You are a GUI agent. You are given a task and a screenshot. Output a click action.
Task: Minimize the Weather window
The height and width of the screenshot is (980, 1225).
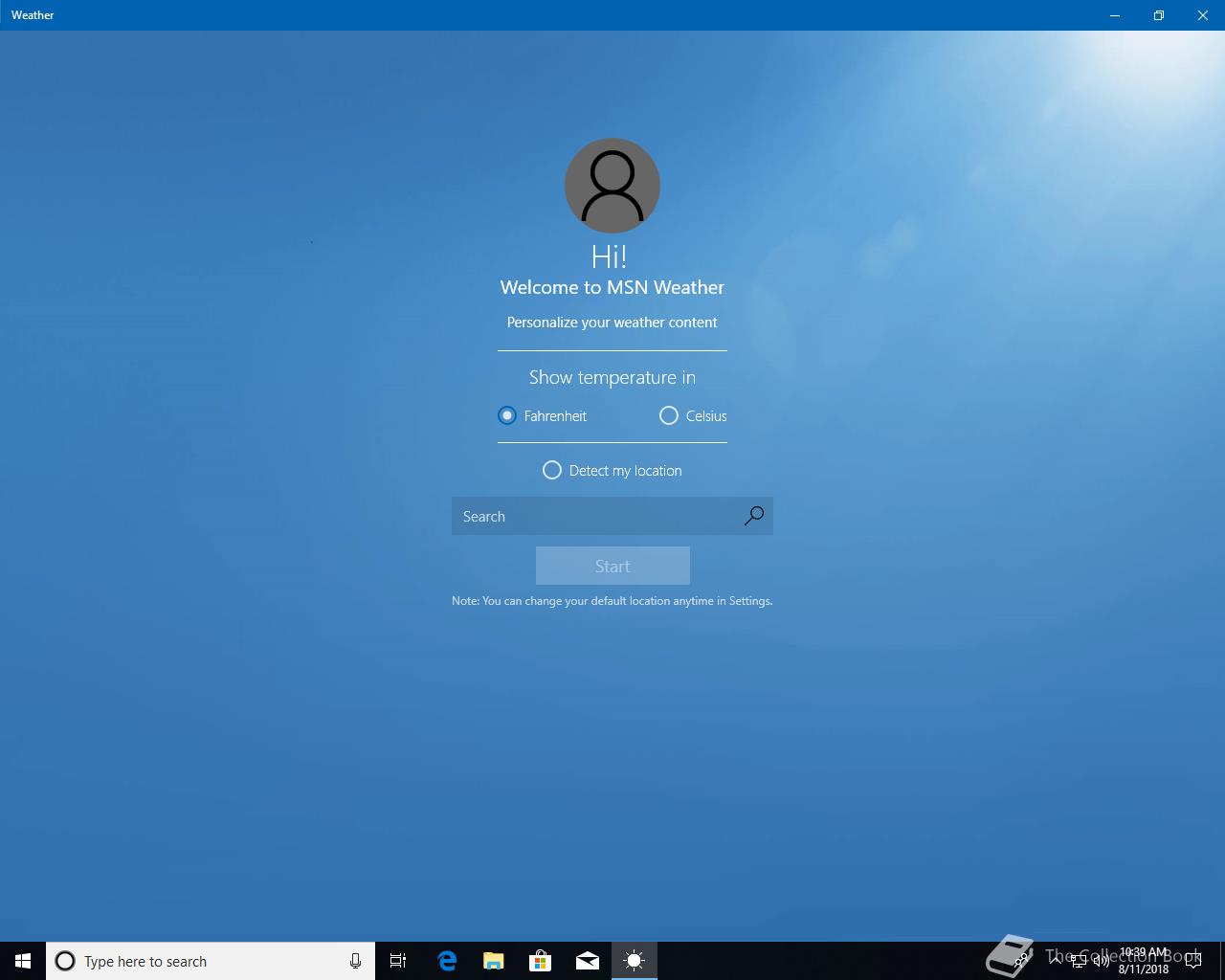click(1115, 15)
